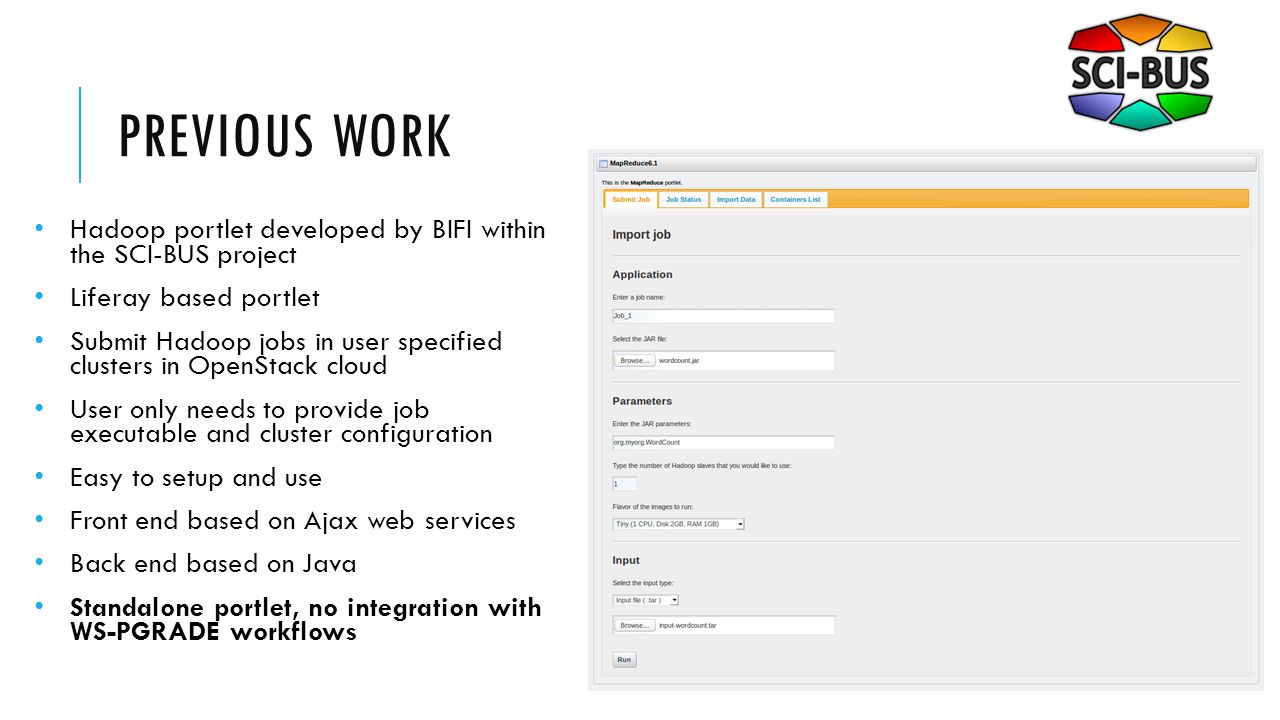
Task: Click the job name input field
Action: [x=723, y=316]
